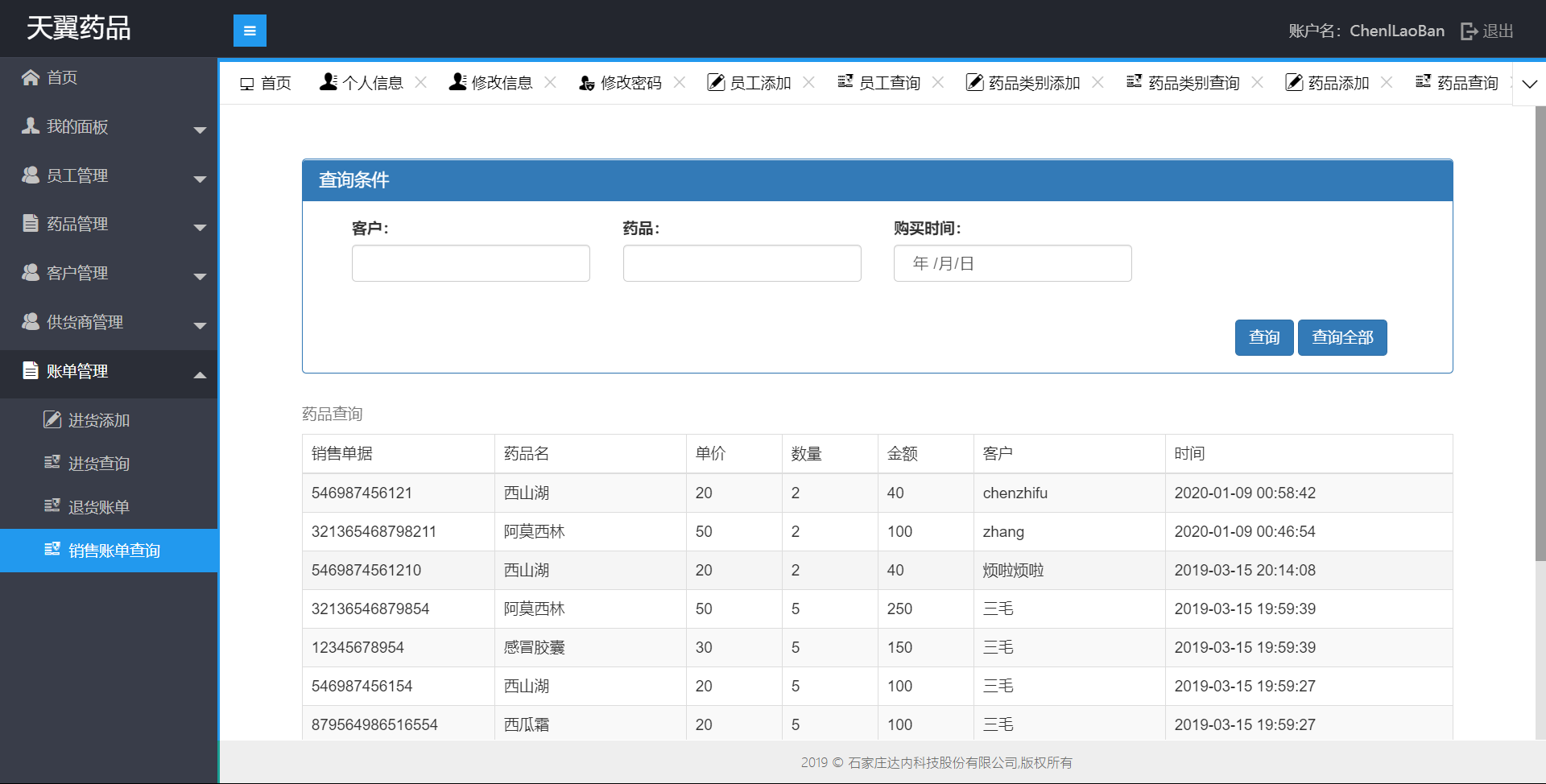Click the 查询全部 button
Image resolution: width=1546 pixels, height=784 pixels.
tap(1341, 337)
